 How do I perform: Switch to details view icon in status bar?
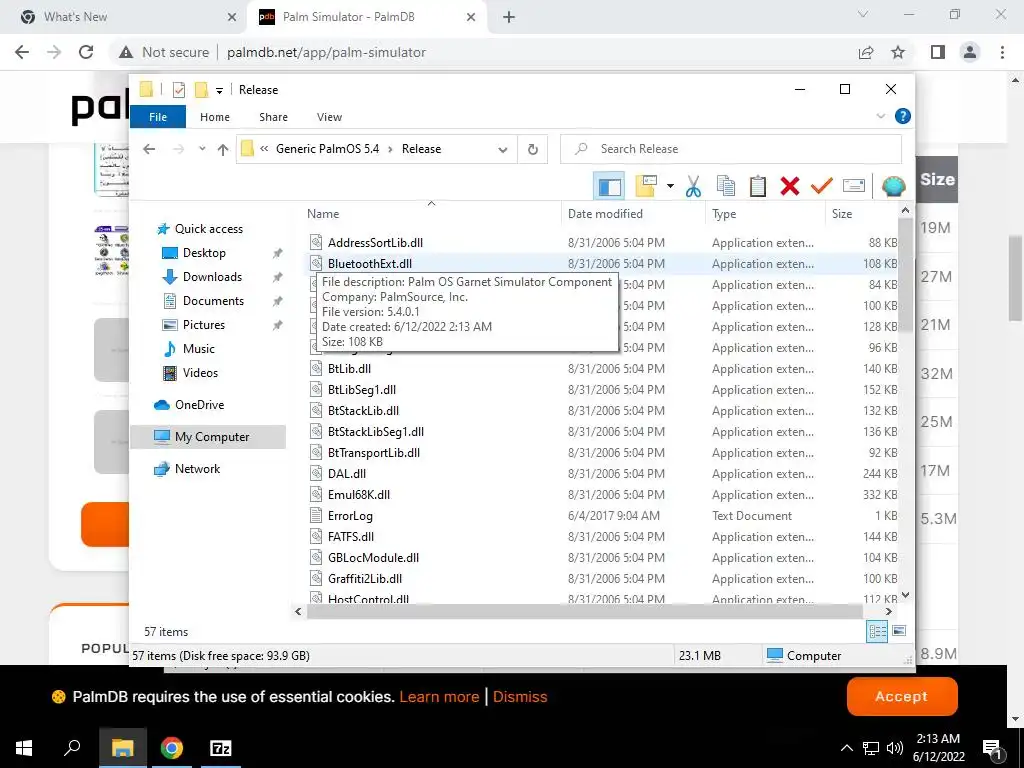(x=877, y=631)
